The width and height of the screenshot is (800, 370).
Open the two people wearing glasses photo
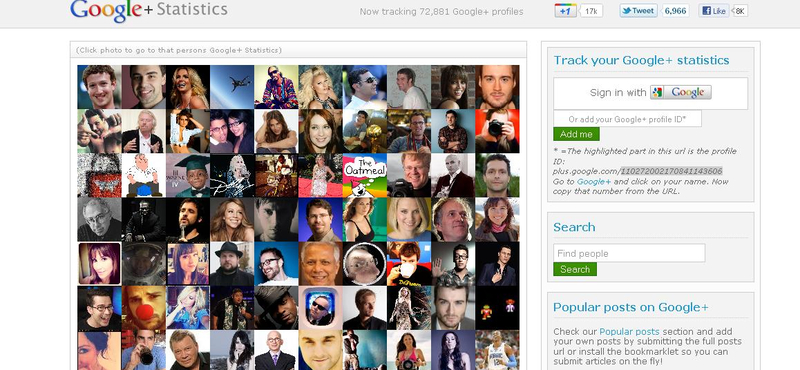click(232, 131)
